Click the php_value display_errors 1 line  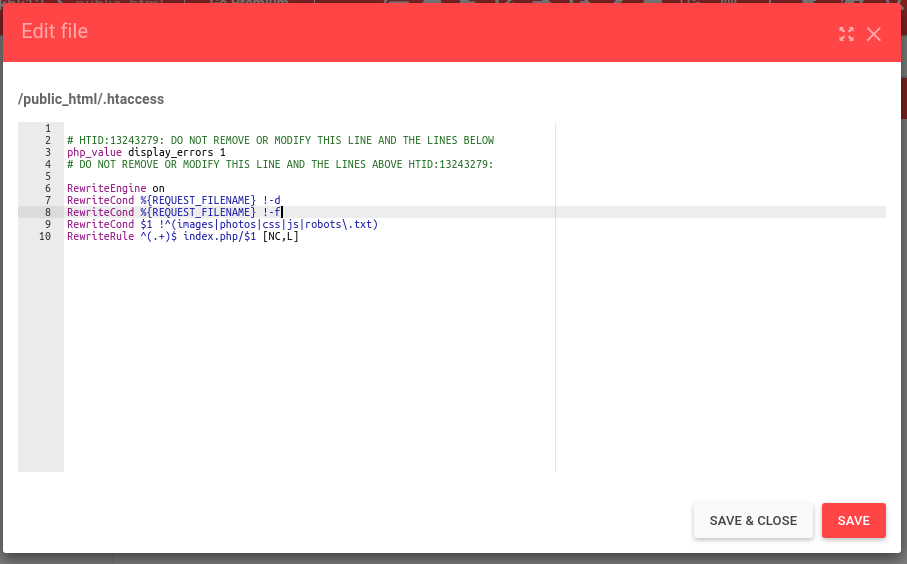146,152
